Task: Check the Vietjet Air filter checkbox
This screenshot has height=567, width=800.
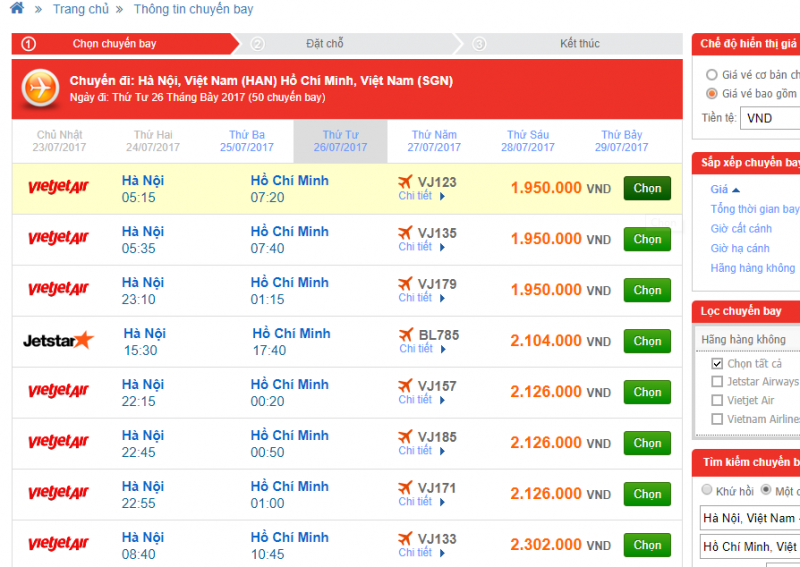Action: [x=717, y=400]
